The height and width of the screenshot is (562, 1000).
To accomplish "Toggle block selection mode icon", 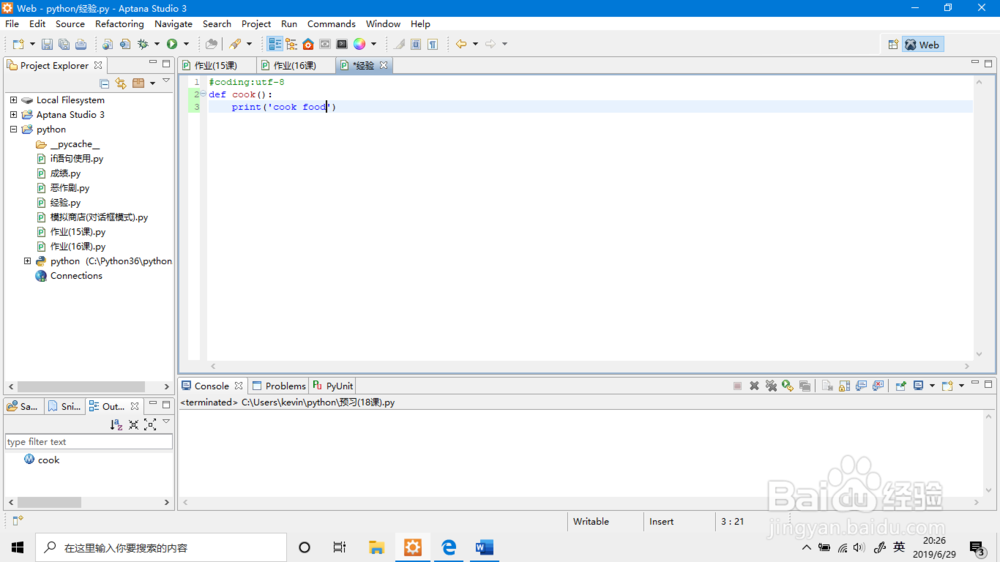I will point(416,44).
